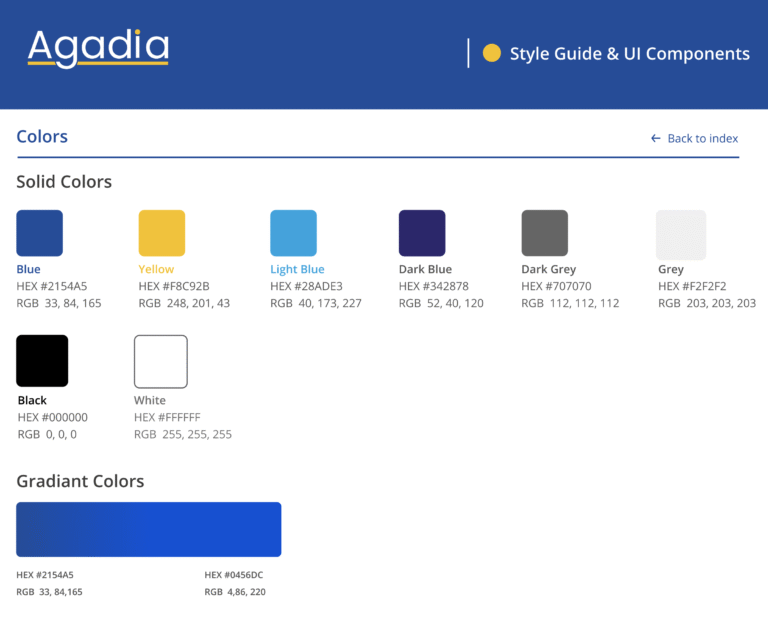
Task: Select the Blue color swatch
Action: 39,233
